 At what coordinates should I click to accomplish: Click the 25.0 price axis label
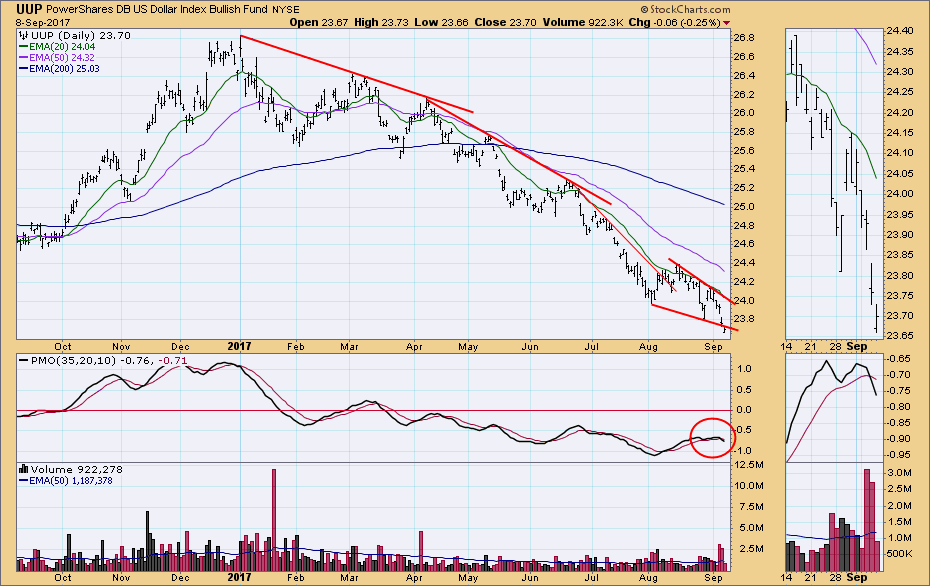744,207
